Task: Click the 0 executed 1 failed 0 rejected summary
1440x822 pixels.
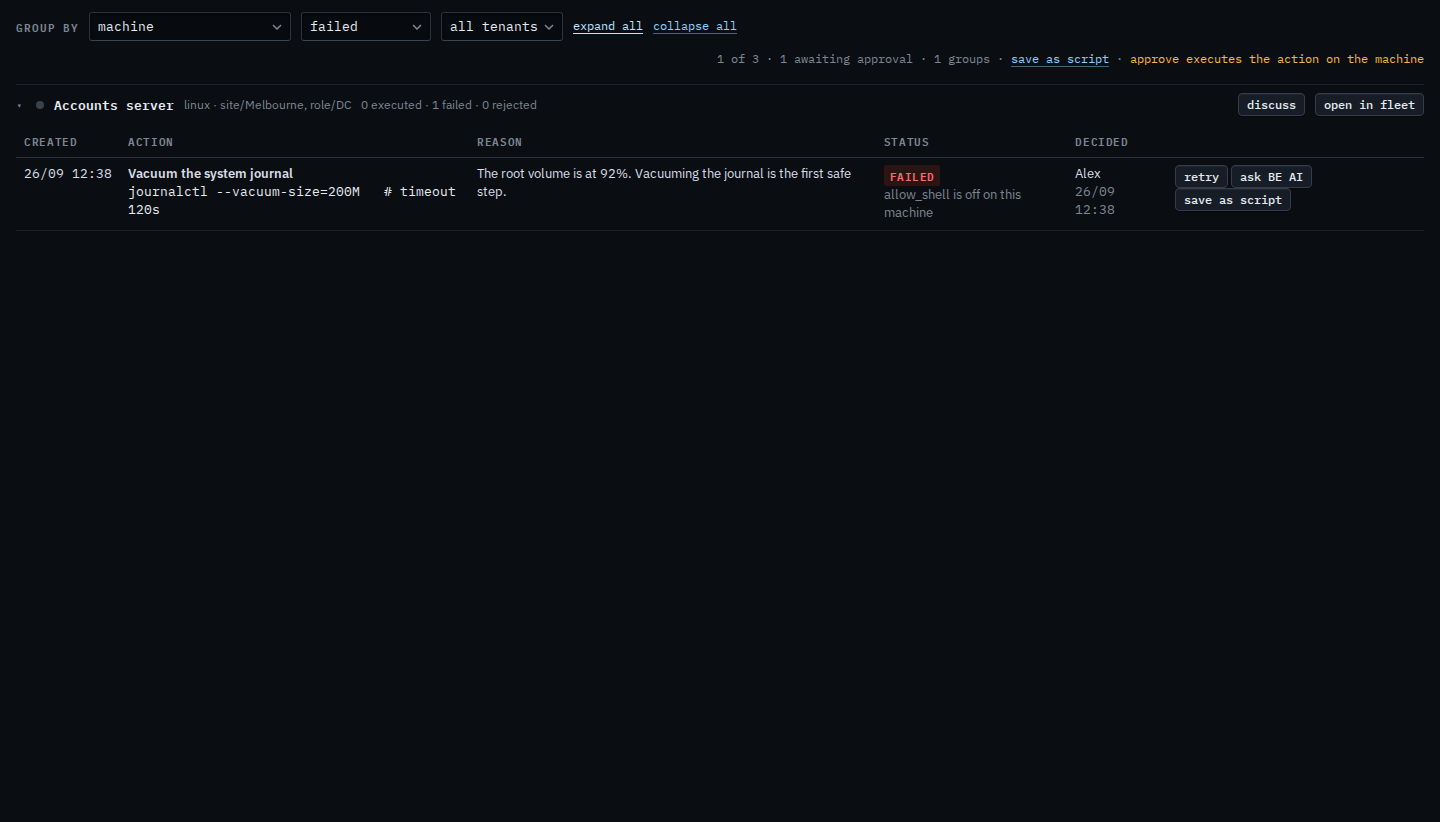Action: point(449,105)
